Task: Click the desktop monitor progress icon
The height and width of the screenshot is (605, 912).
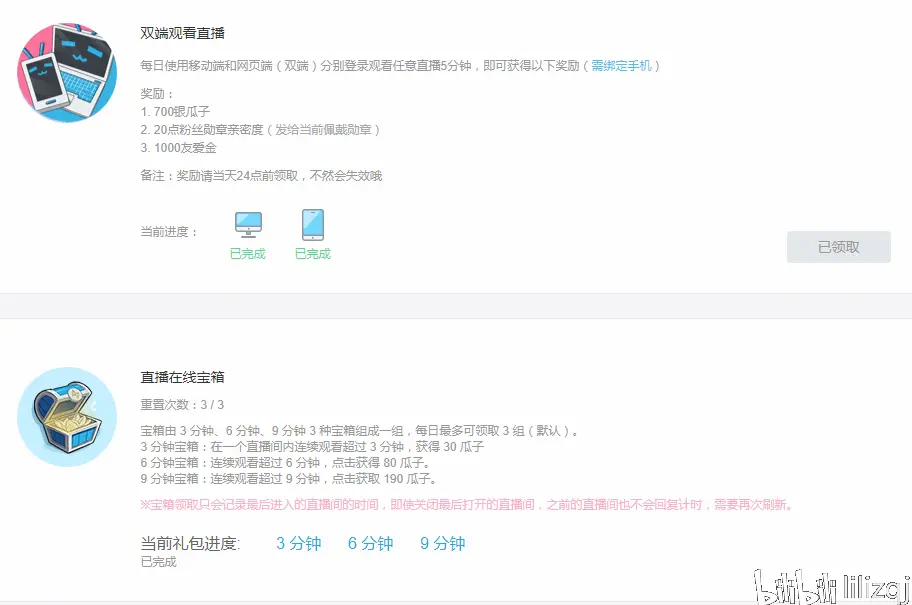Action: 248,225
